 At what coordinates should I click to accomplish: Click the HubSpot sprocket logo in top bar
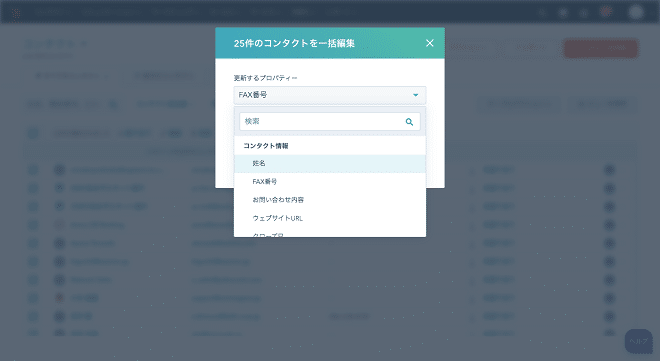point(16,13)
